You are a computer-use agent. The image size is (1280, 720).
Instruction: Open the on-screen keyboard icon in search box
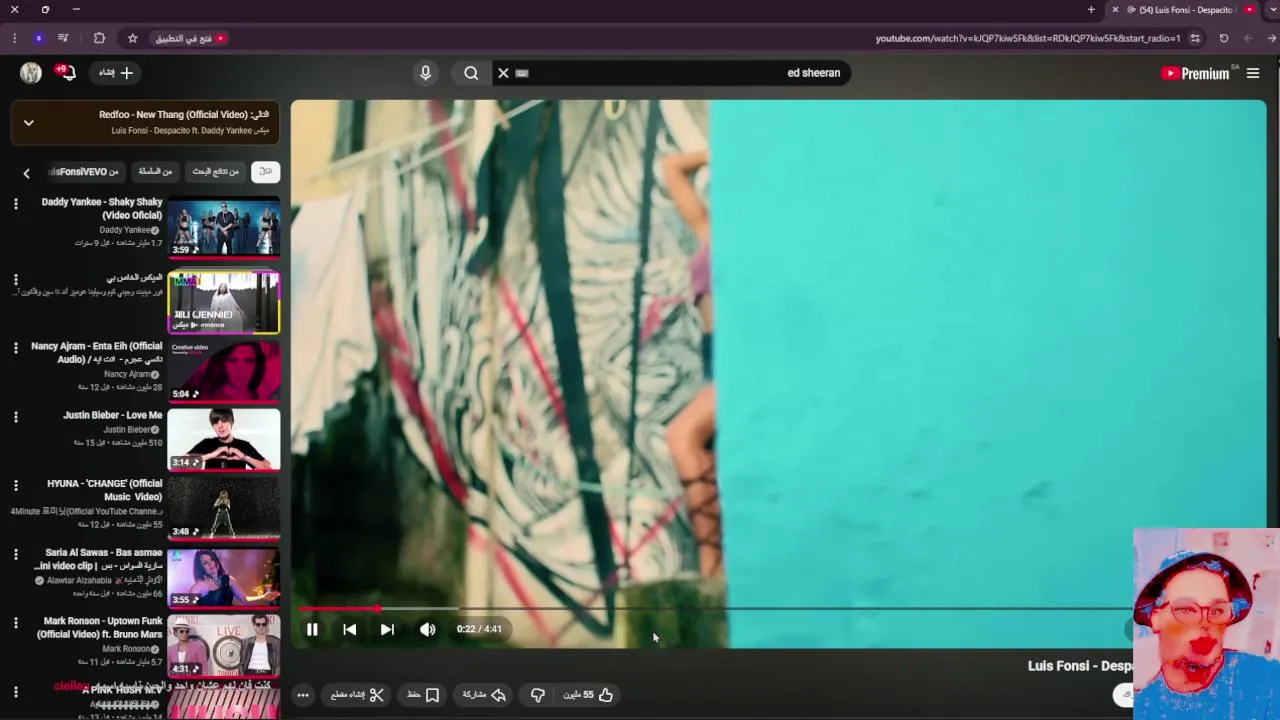521,73
